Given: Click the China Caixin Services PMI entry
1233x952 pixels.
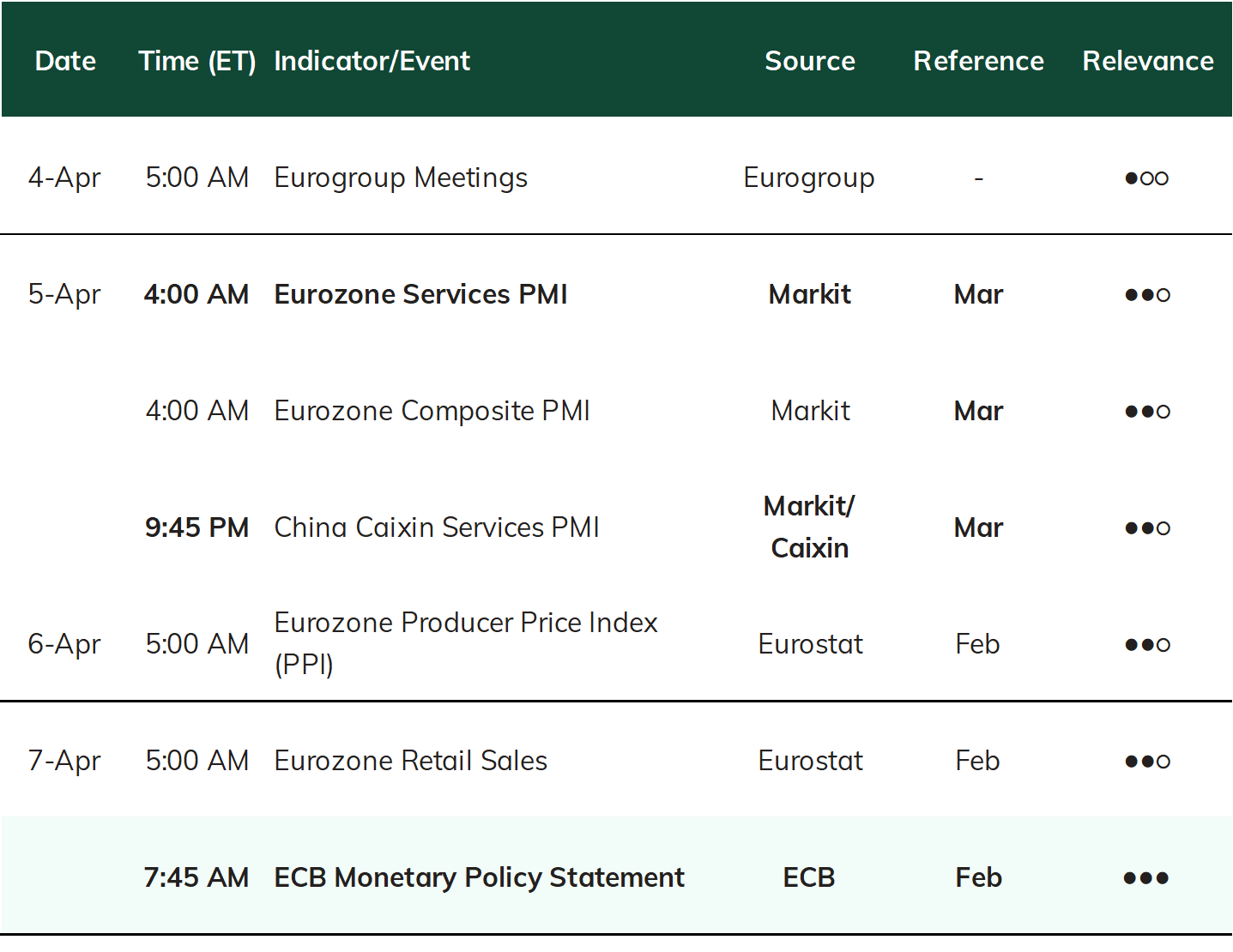Looking at the screenshot, I should 437,527.
